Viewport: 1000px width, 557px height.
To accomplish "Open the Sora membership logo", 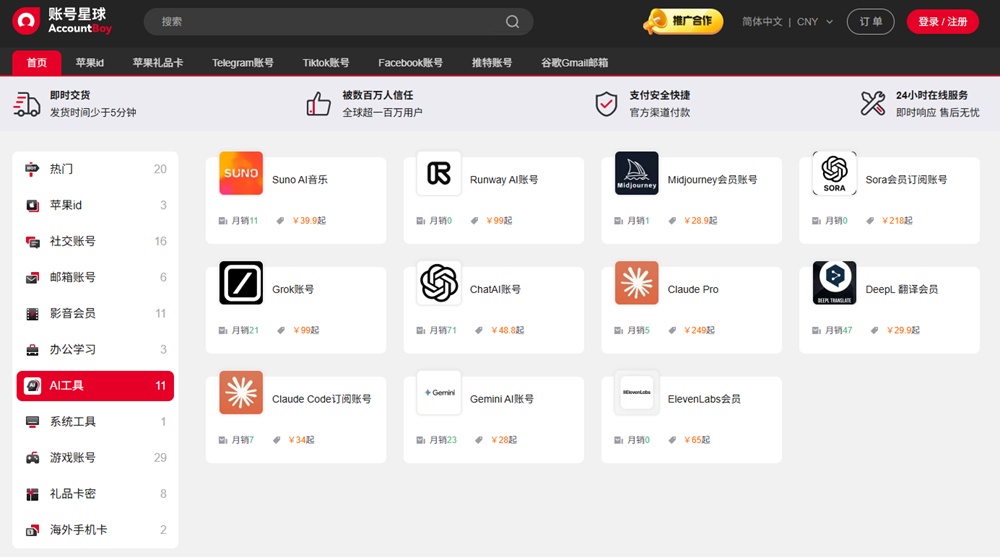I will pos(834,174).
